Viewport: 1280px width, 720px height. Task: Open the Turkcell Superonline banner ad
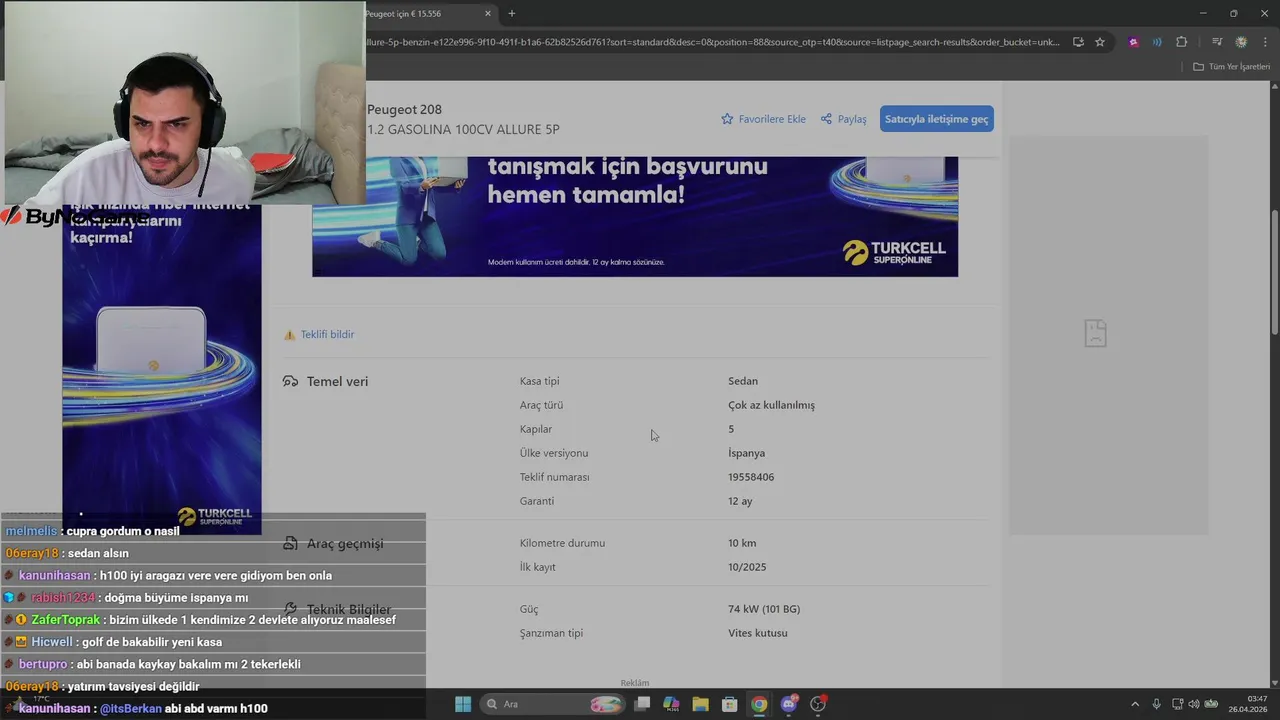coord(635,216)
